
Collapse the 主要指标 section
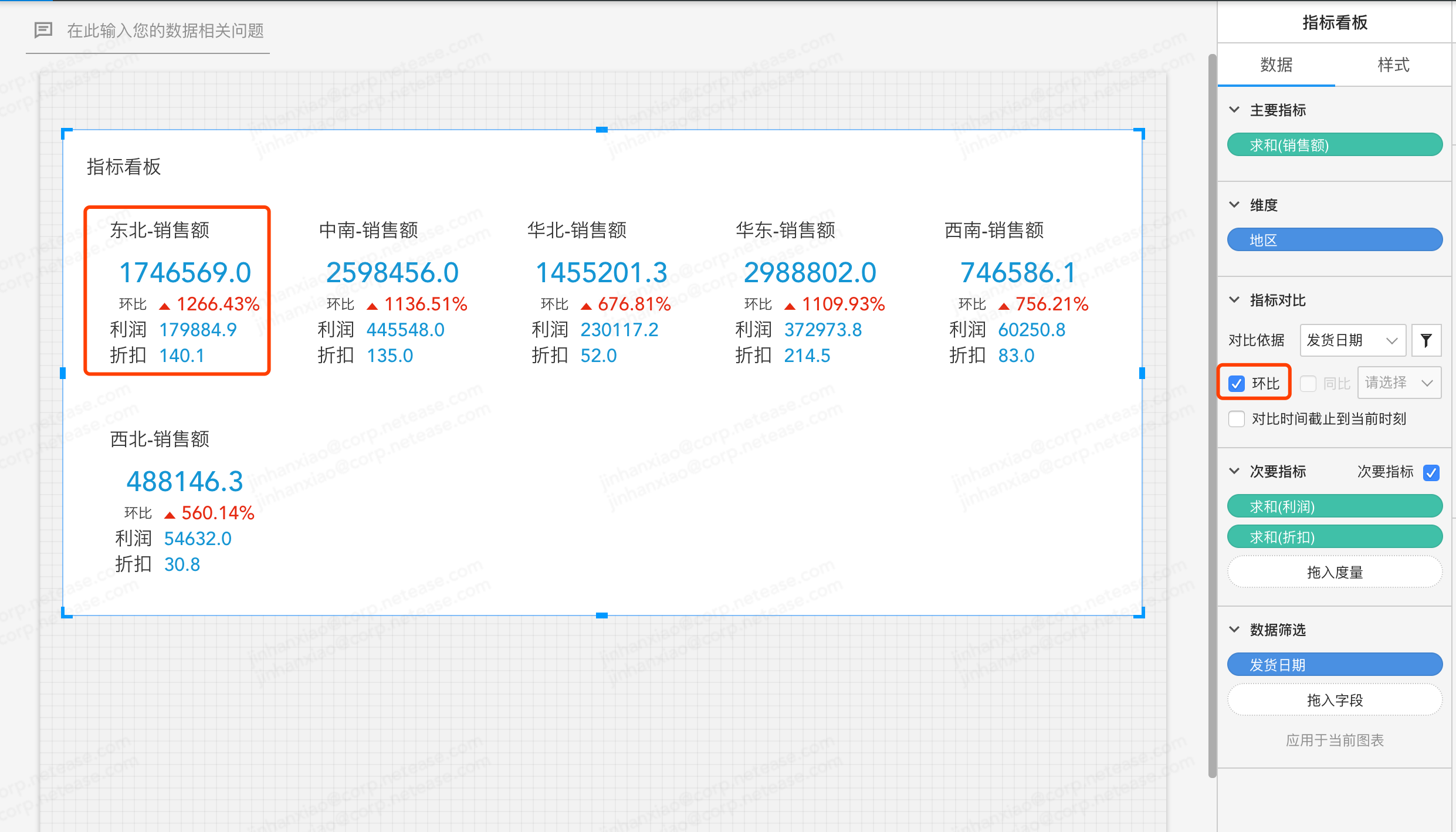(1234, 110)
